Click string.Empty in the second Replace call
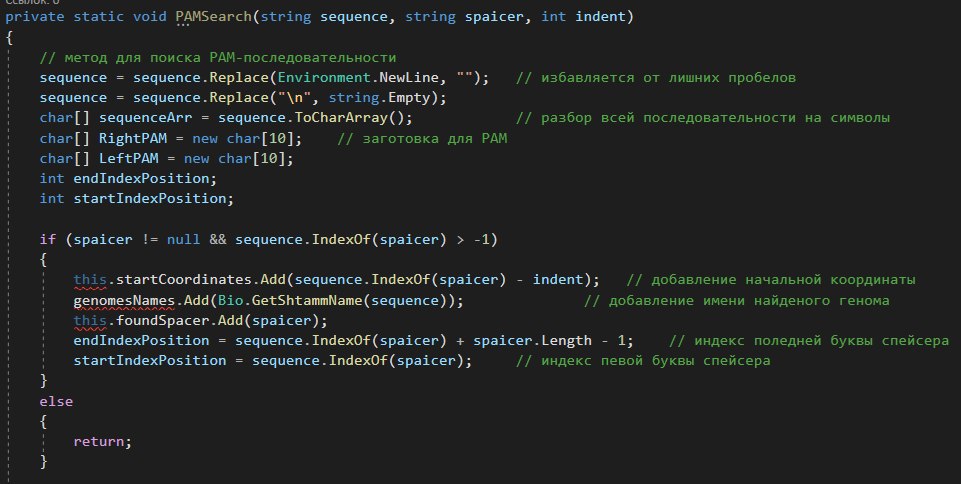This screenshot has height=484, width=961. 379,98
